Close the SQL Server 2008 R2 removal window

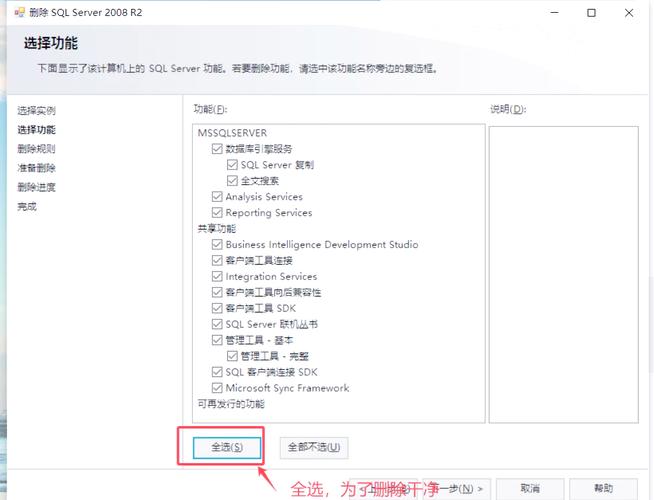click(x=629, y=13)
